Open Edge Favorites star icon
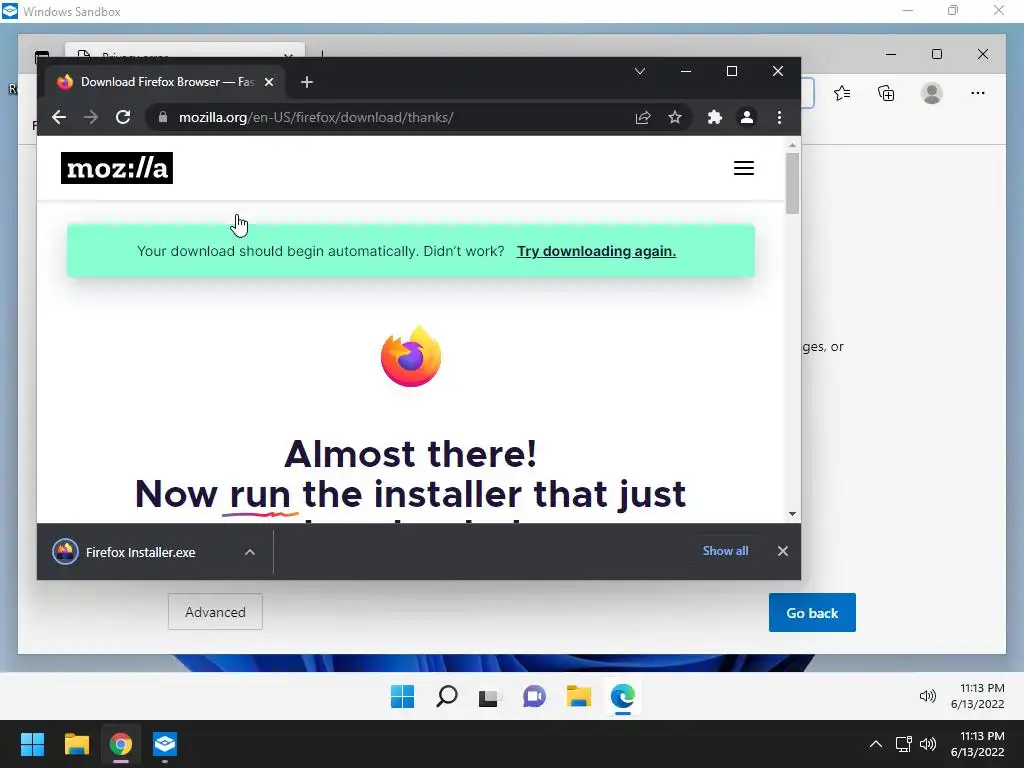Screen dimensions: 1024x768 point(842,93)
